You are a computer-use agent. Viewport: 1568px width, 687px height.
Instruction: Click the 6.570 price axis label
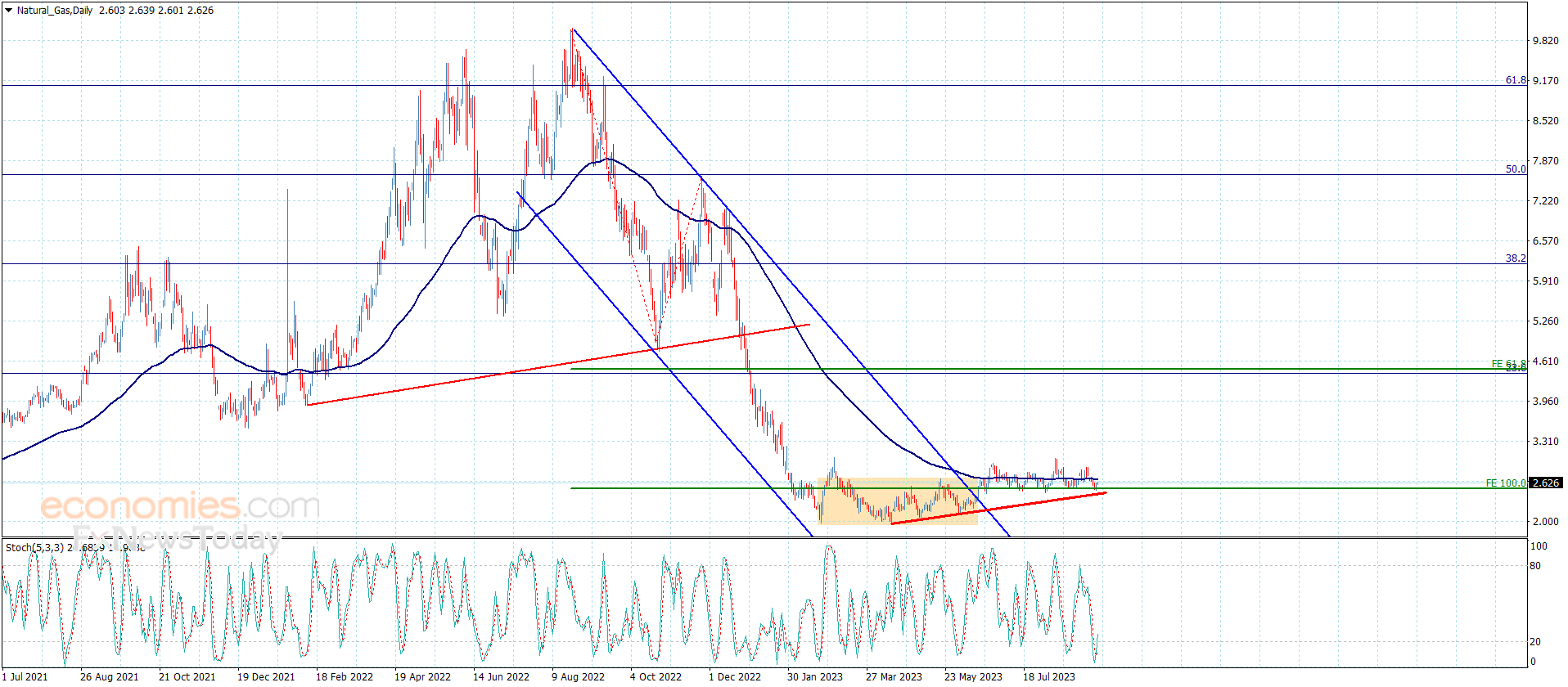1546,241
